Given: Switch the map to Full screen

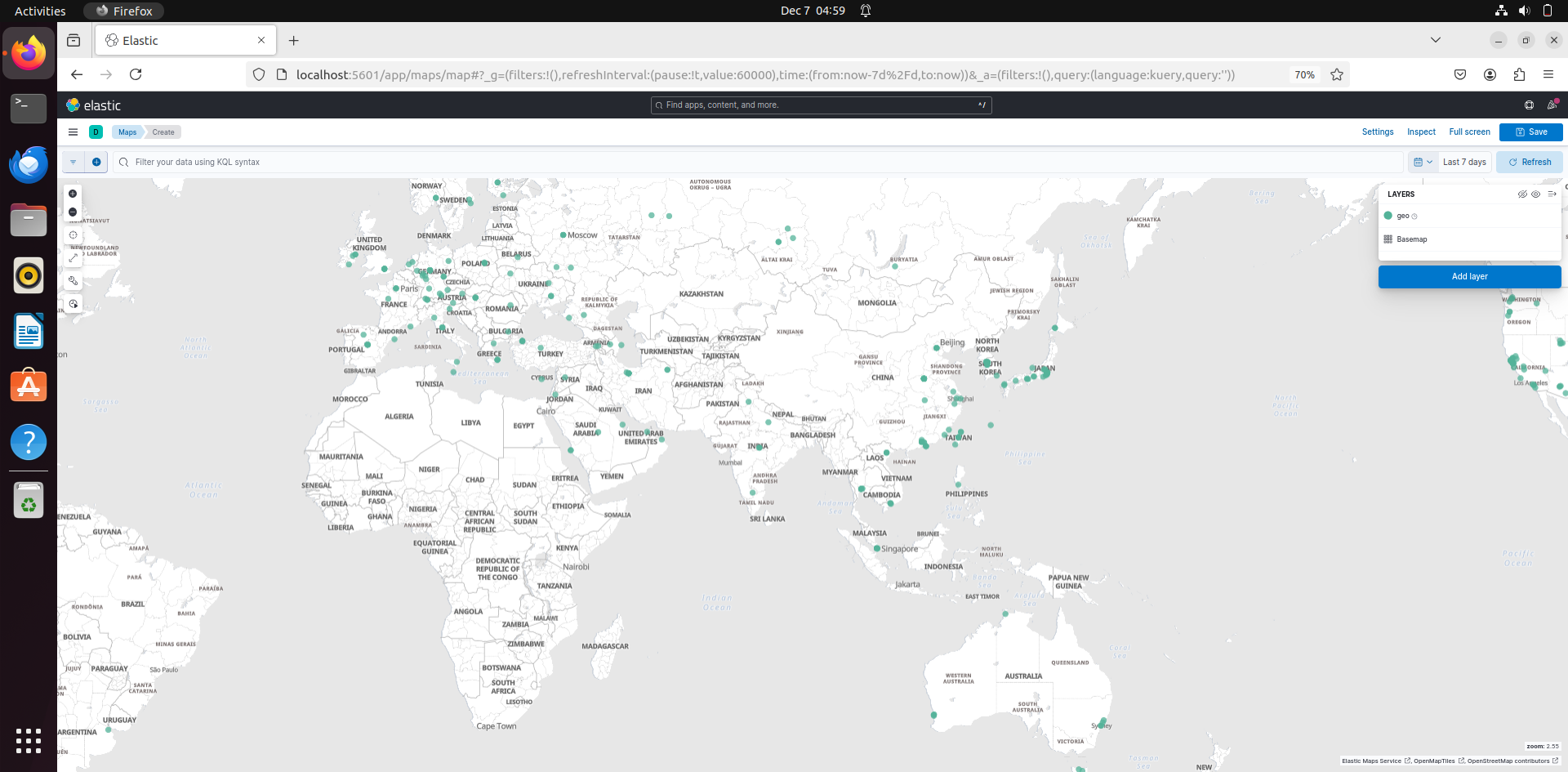Looking at the screenshot, I should pyautogui.click(x=1469, y=132).
